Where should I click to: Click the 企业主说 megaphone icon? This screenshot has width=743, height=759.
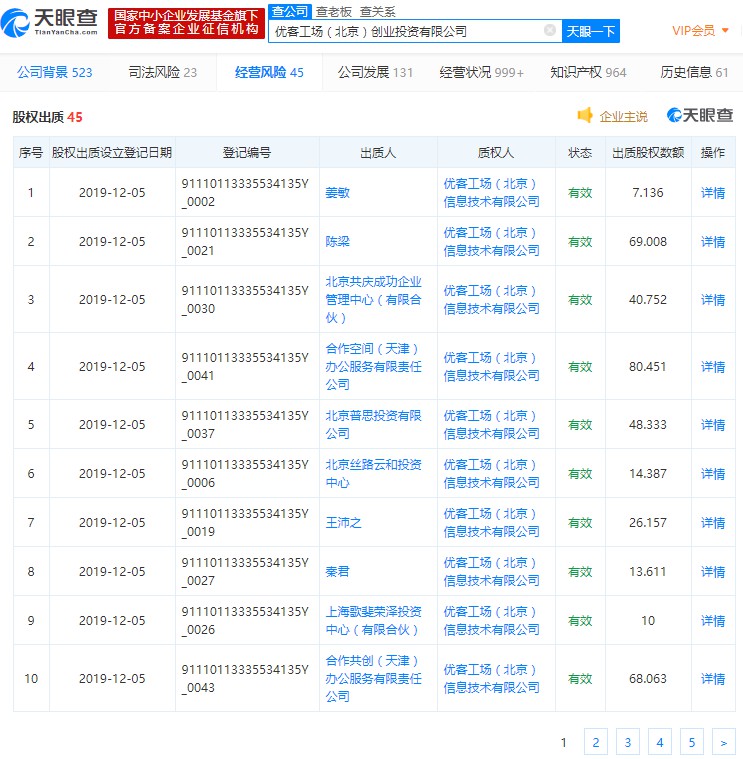click(x=585, y=116)
